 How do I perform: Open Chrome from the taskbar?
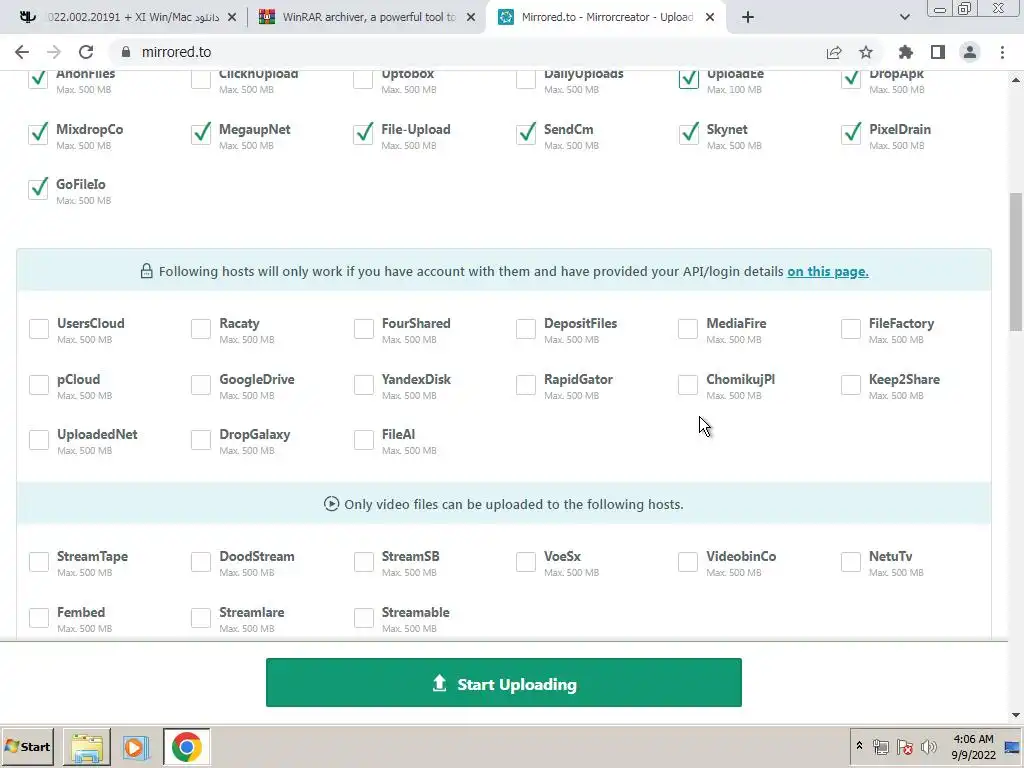187,746
